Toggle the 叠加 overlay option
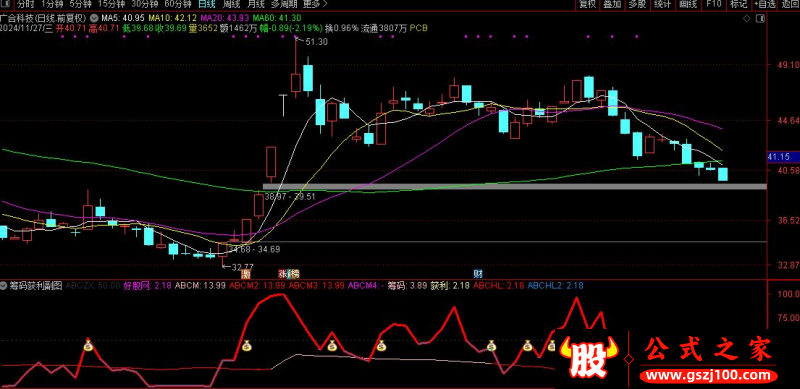This screenshot has height=389, width=800. pyautogui.click(x=612, y=4)
